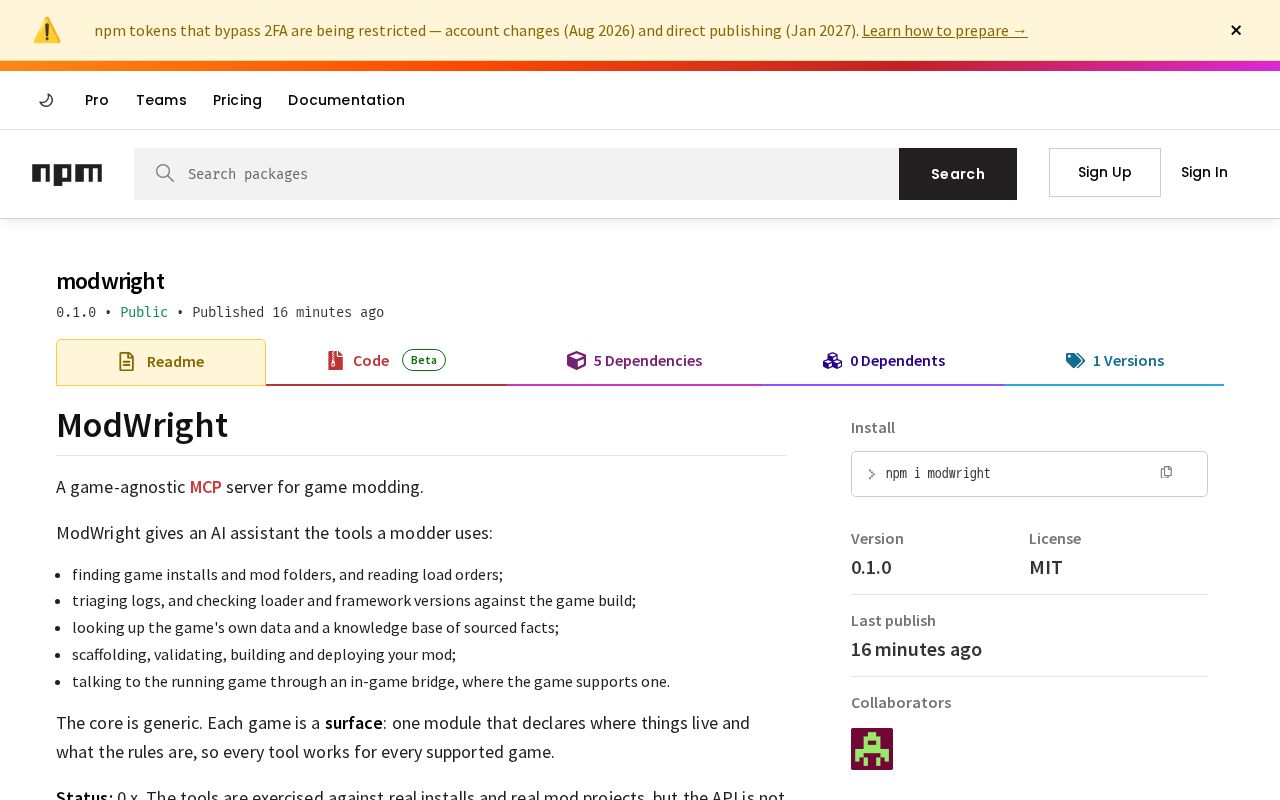Image resolution: width=1280 pixels, height=800 pixels.
Task: Focus the Search packages input field
Action: click(516, 174)
